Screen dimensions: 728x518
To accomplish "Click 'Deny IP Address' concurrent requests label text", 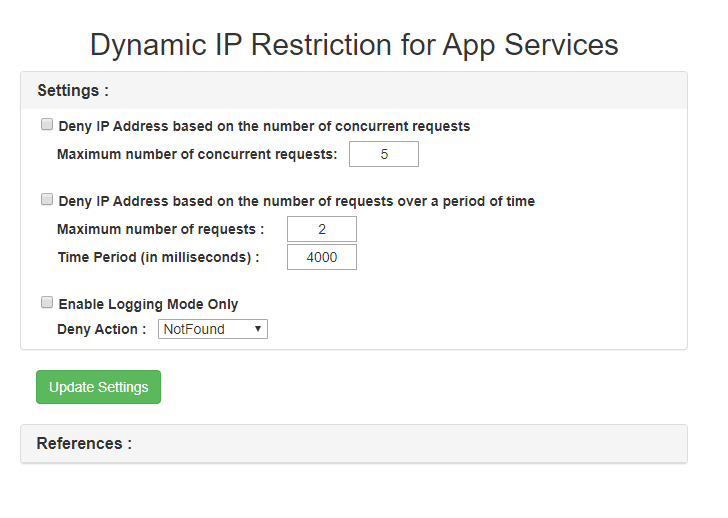I will (264, 127).
